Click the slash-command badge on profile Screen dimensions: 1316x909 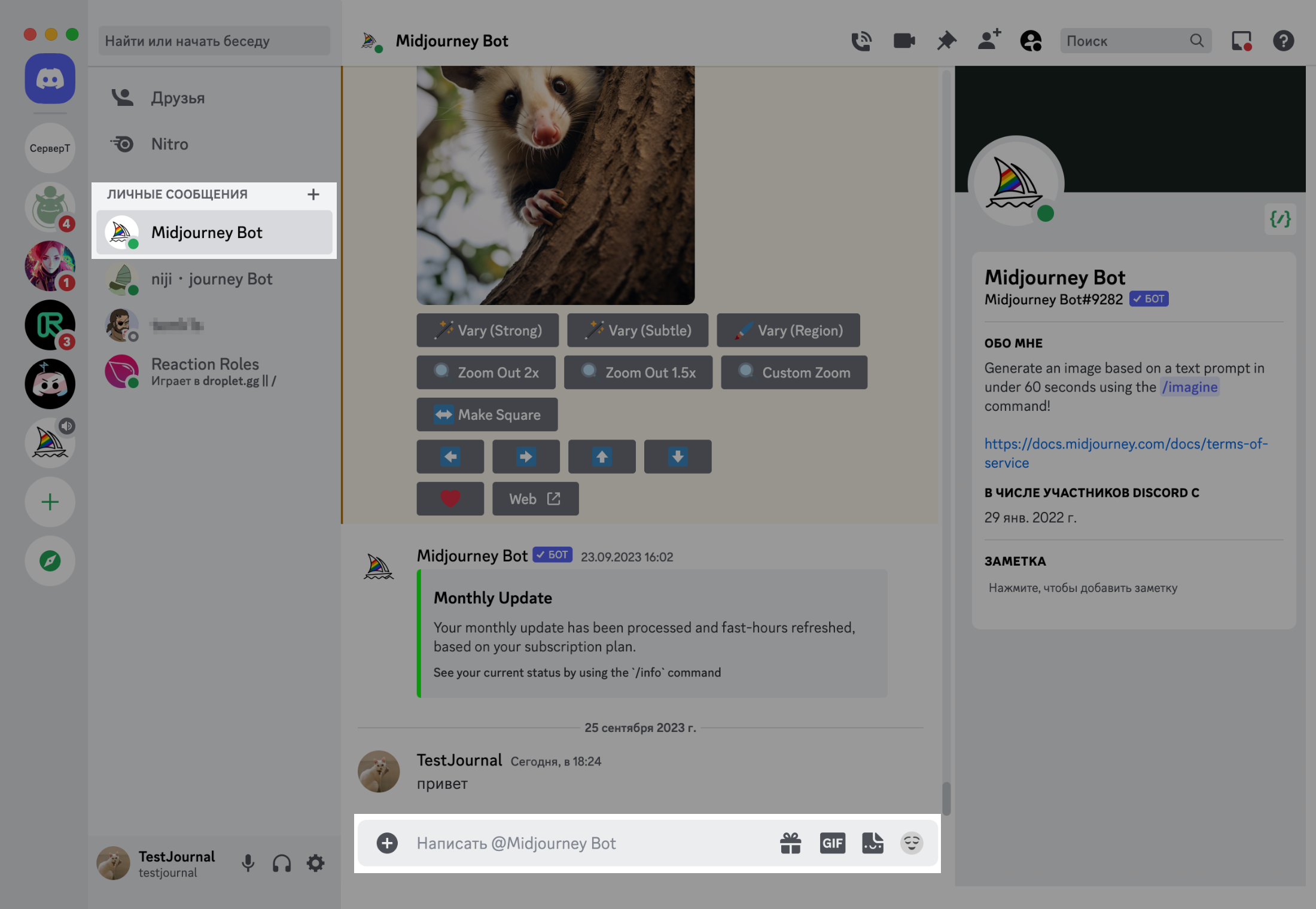click(x=1280, y=219)
